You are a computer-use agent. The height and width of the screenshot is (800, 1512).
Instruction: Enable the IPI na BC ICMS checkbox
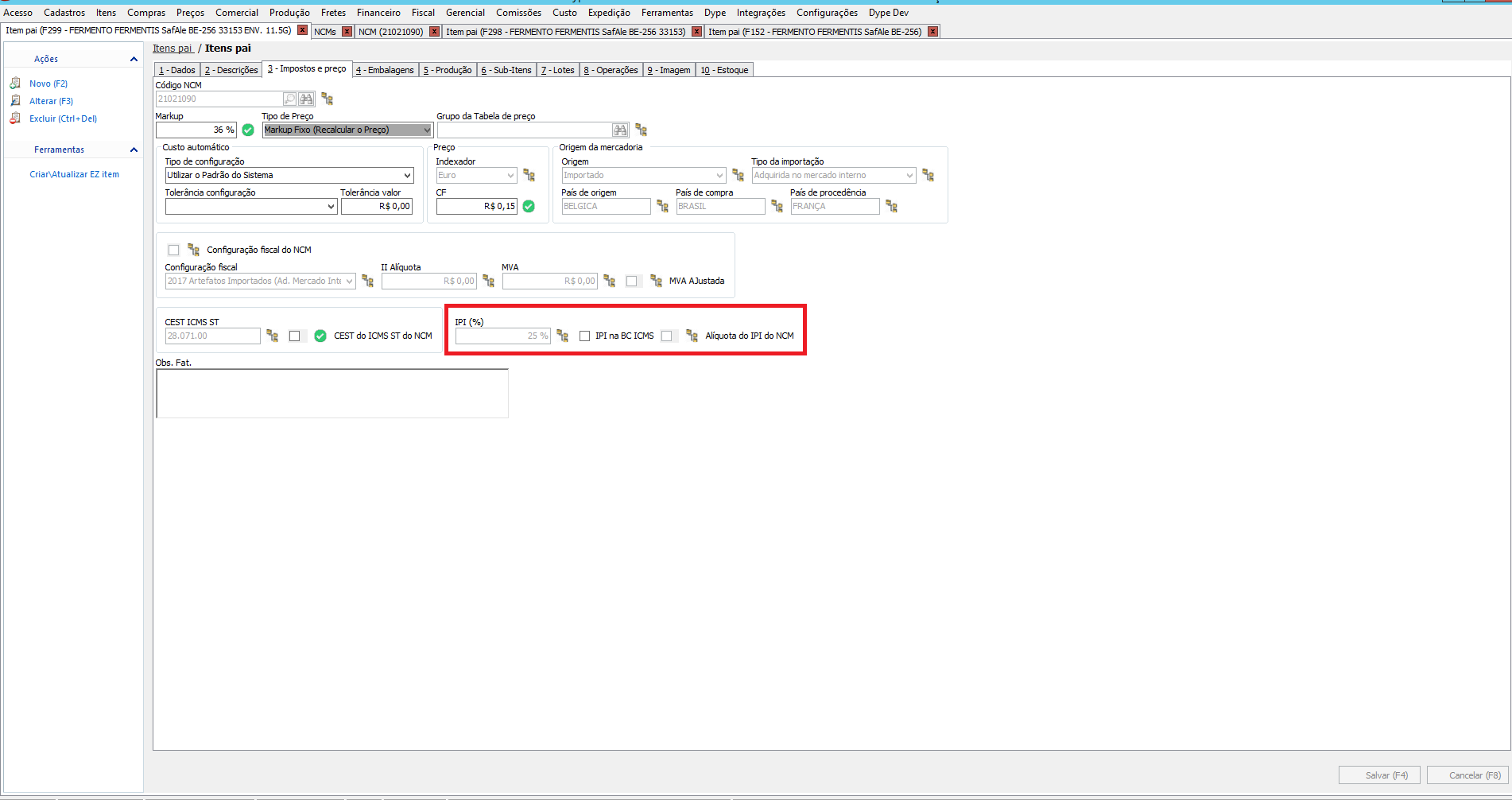tap(585, 336)
